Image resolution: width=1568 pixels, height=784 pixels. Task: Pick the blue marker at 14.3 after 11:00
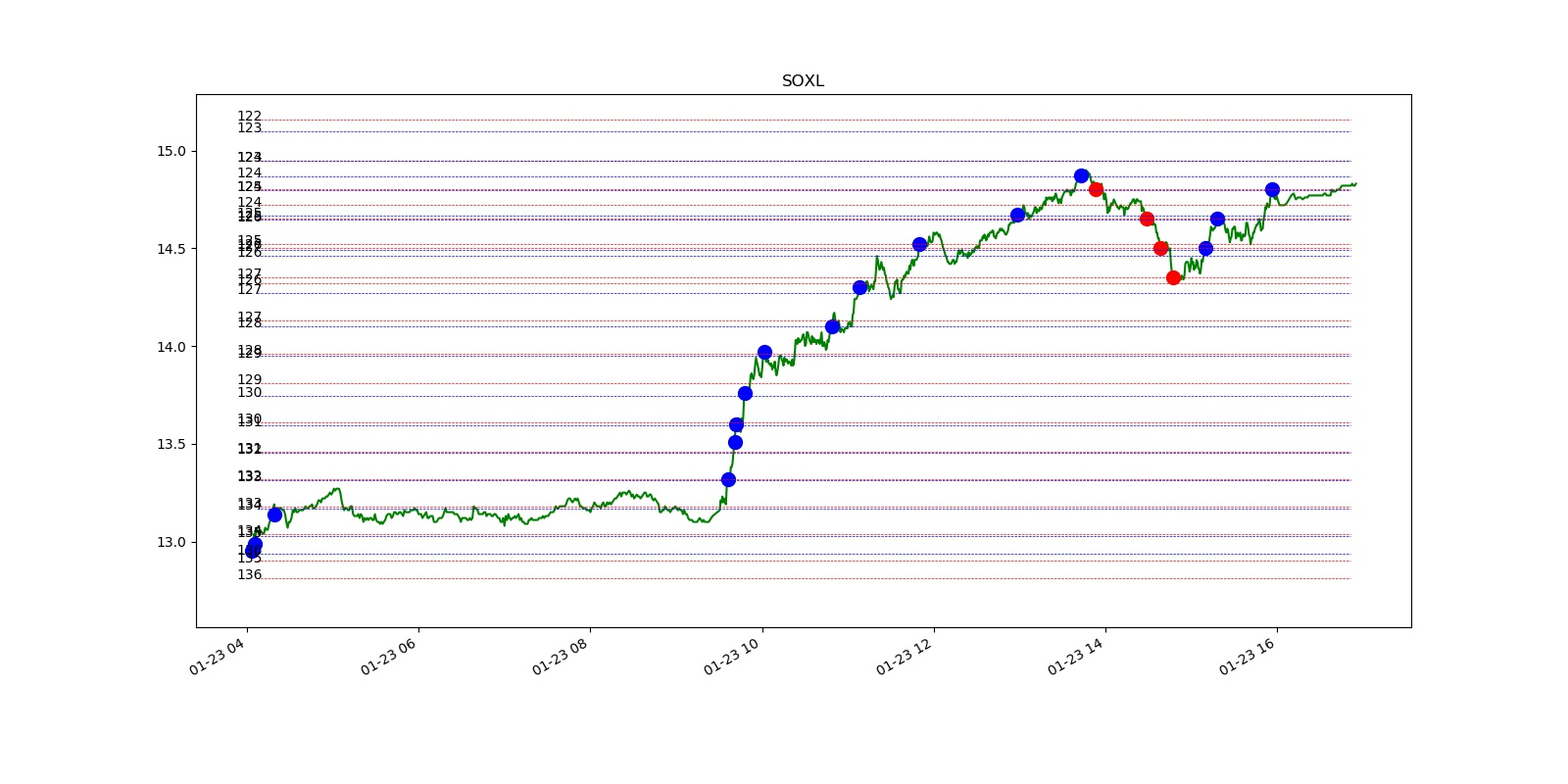pyautogui.click(x=859, y=287)
